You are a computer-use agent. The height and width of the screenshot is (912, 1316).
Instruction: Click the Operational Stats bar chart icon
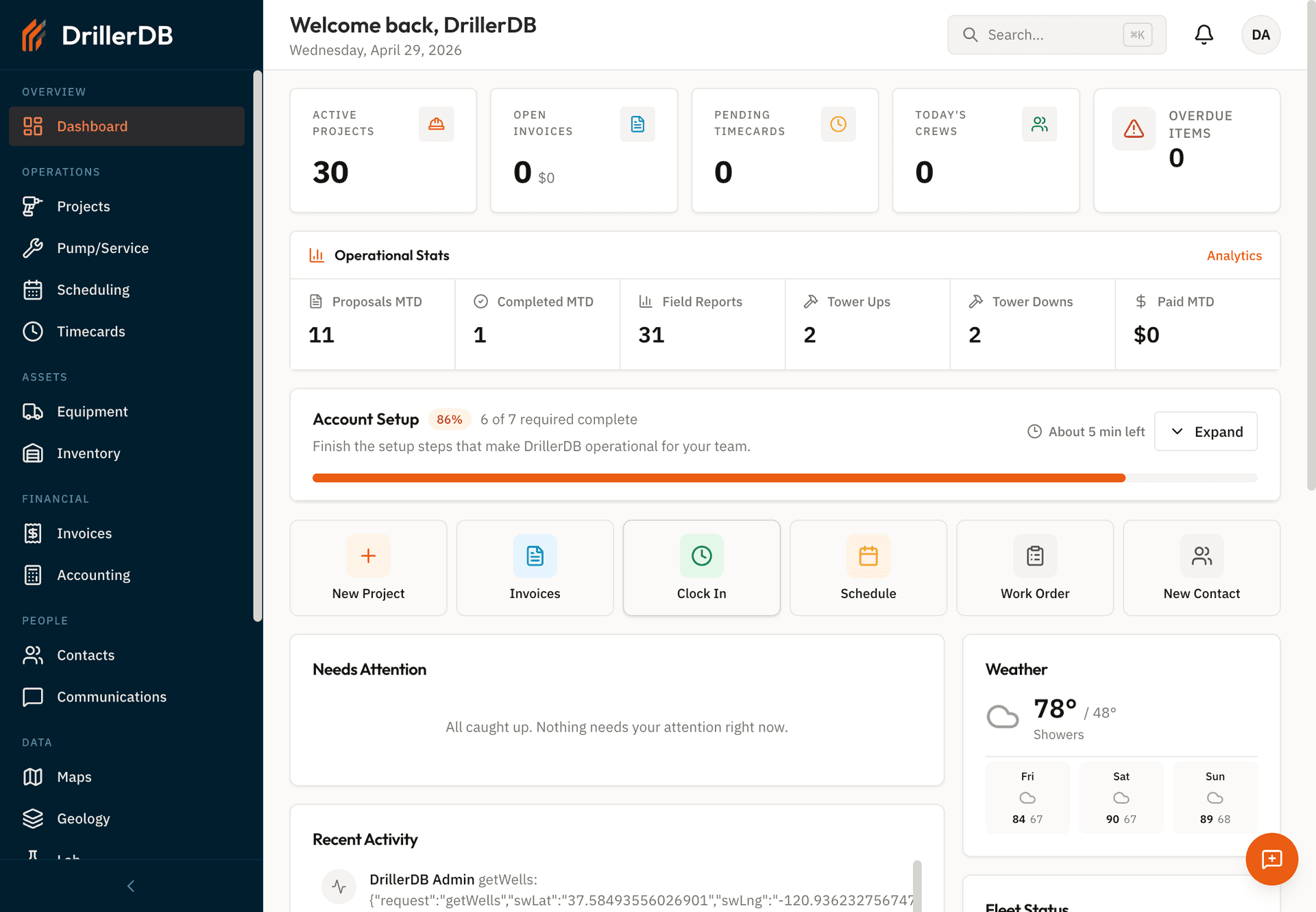[x=317, y=255]
